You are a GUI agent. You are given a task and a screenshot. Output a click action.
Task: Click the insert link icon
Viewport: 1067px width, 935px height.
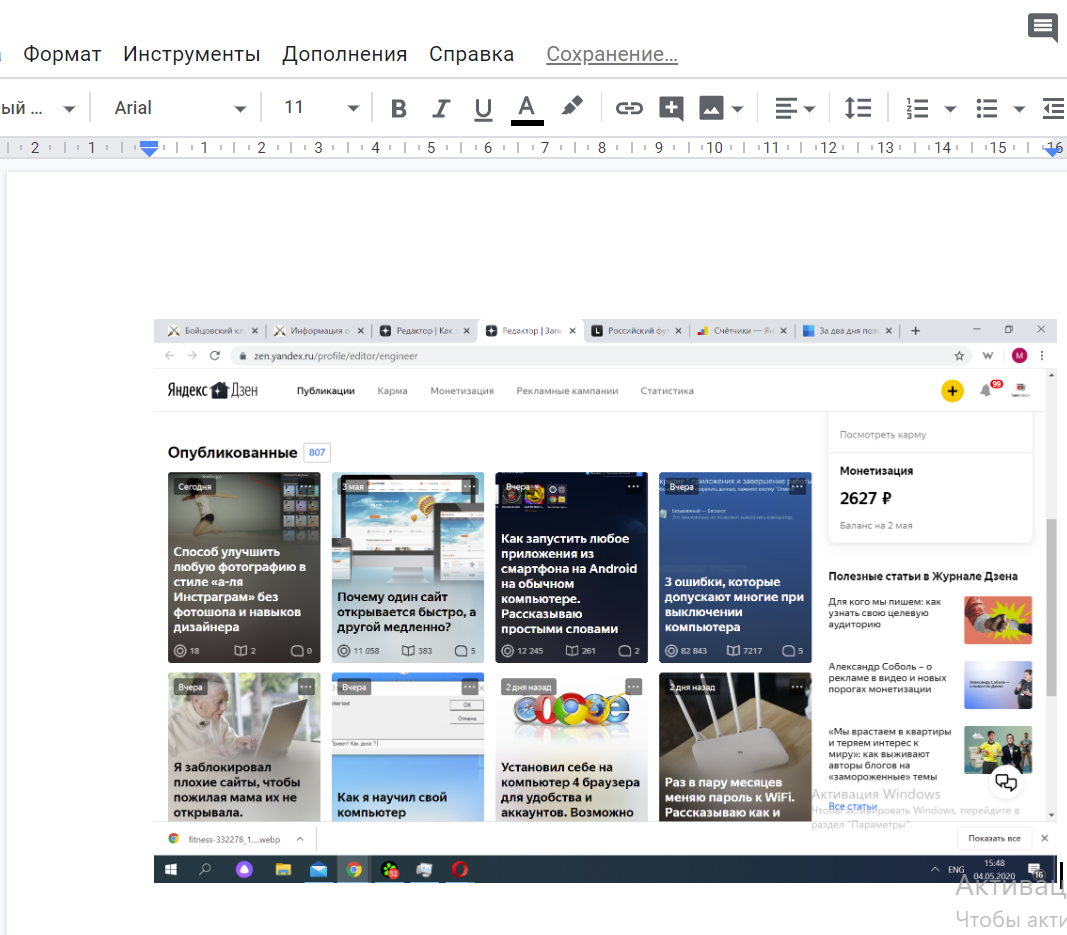point(628,108)
